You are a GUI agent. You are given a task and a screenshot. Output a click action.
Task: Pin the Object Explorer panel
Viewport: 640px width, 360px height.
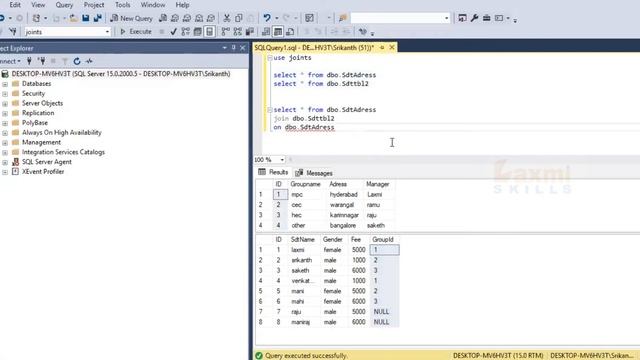233,48
